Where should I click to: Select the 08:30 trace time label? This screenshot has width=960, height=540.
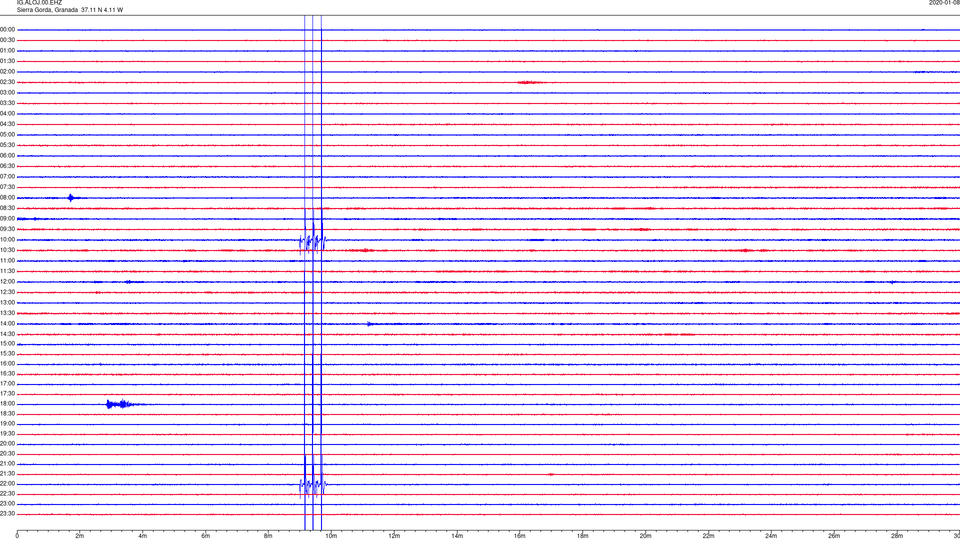(x=7, y=208)
